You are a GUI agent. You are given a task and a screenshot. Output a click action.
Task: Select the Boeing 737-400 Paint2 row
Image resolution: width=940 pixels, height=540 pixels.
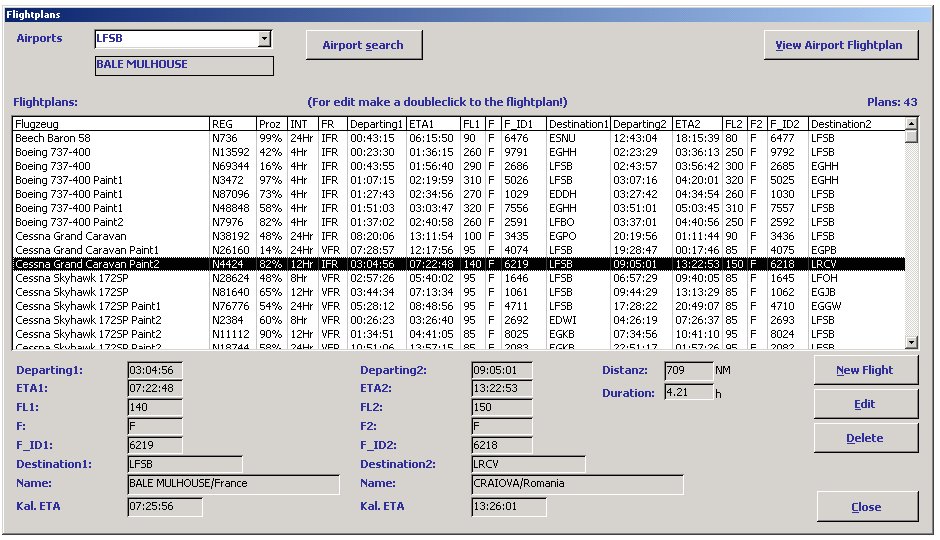[x=459, y=222]
